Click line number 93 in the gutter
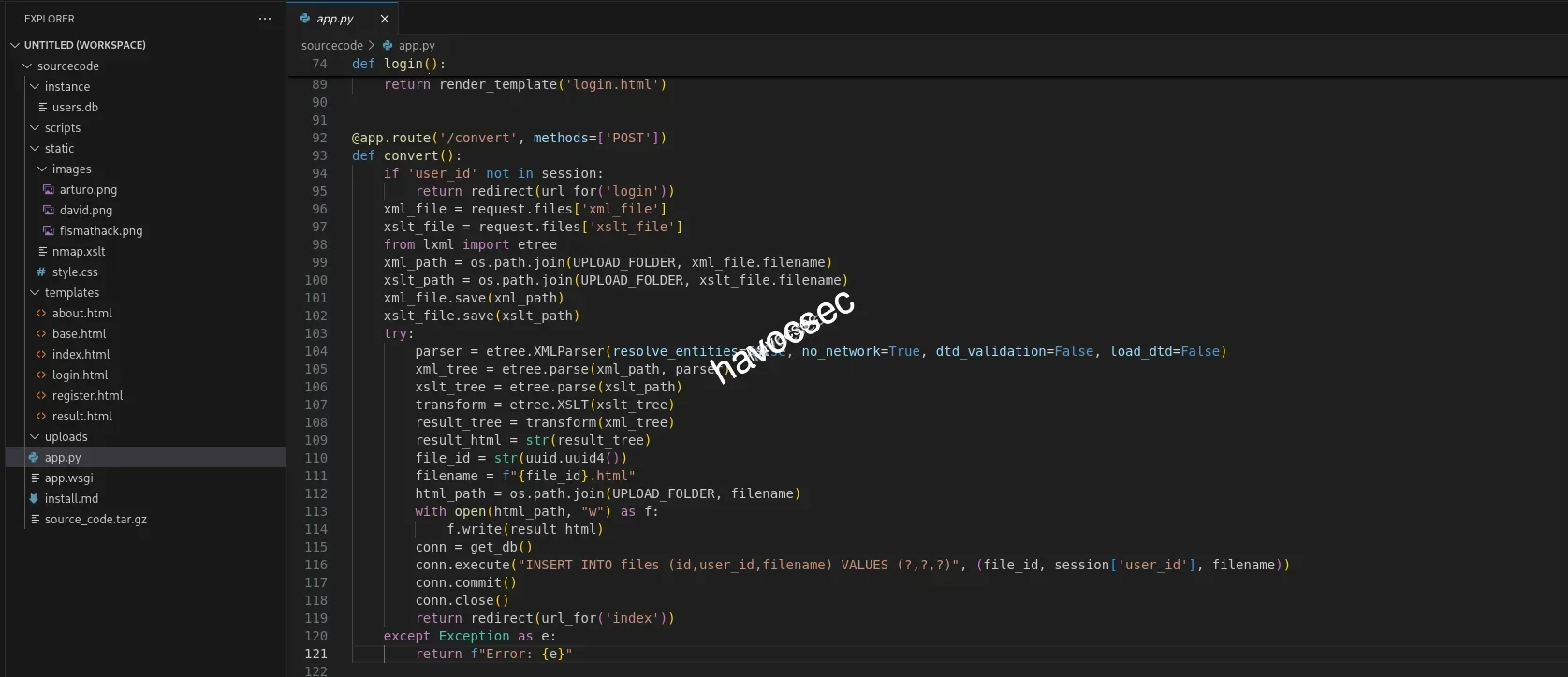Viewport: 1568px width, 677px height. [320, 155]
